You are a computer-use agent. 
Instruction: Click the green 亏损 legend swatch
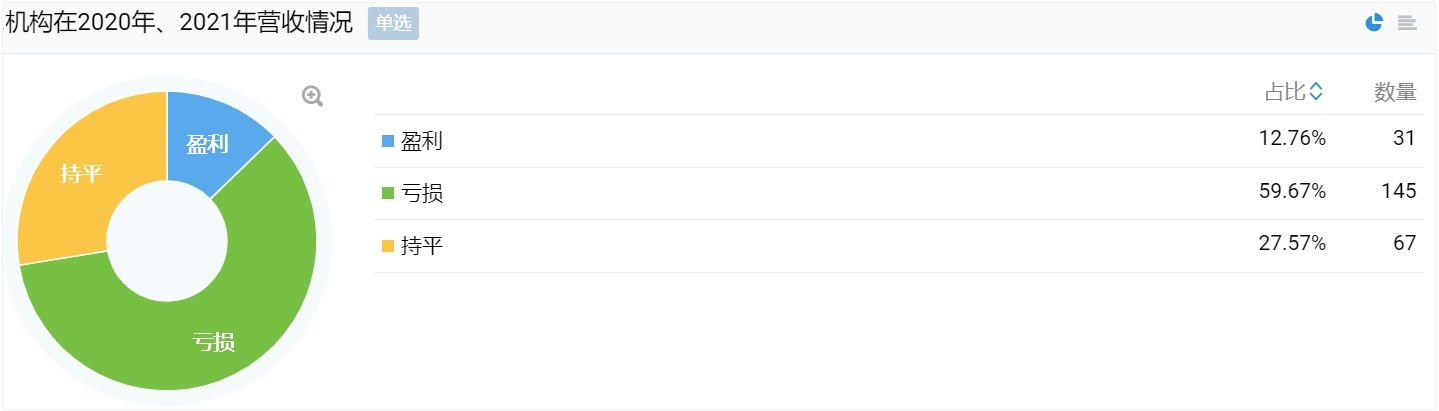(388, 193)
